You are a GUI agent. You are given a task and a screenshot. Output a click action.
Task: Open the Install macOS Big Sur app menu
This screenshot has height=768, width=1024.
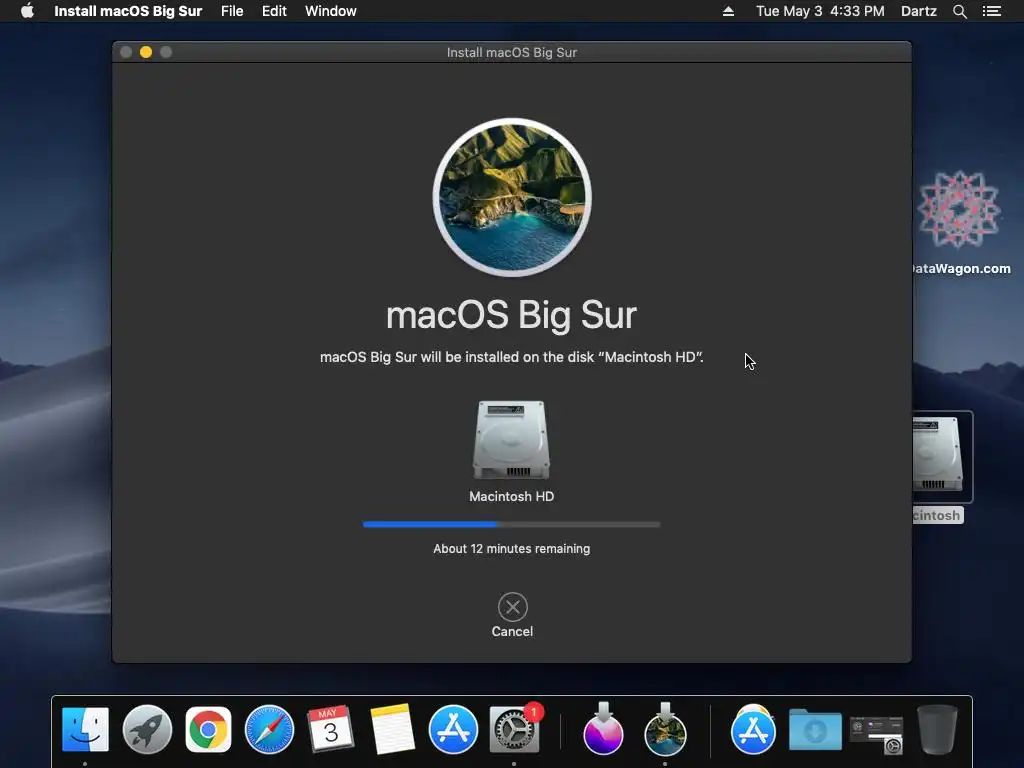pyautogui.click(x=128, y=11)
